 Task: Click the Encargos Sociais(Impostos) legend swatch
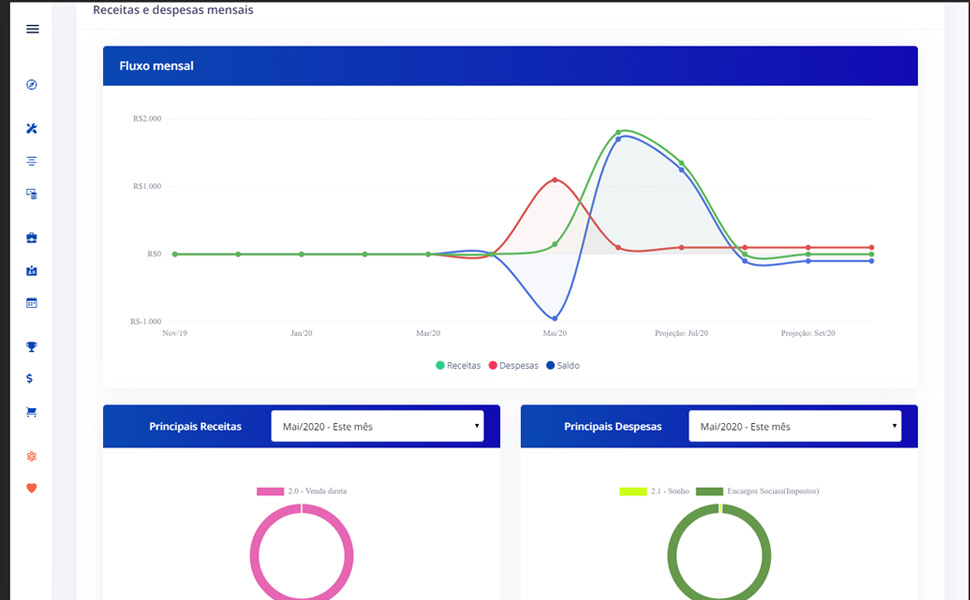[x=709, y=491]
